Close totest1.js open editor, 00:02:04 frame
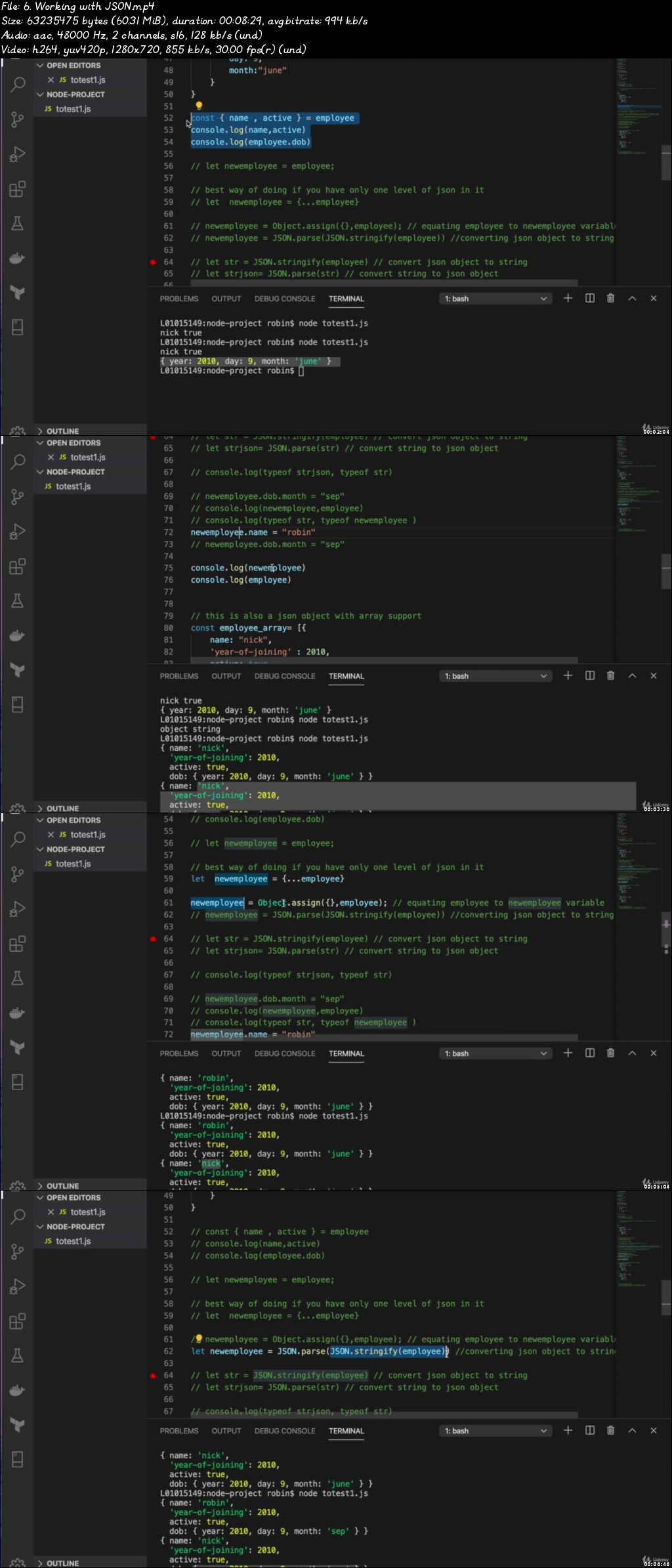672x1568 pixels. pos(51,80)
